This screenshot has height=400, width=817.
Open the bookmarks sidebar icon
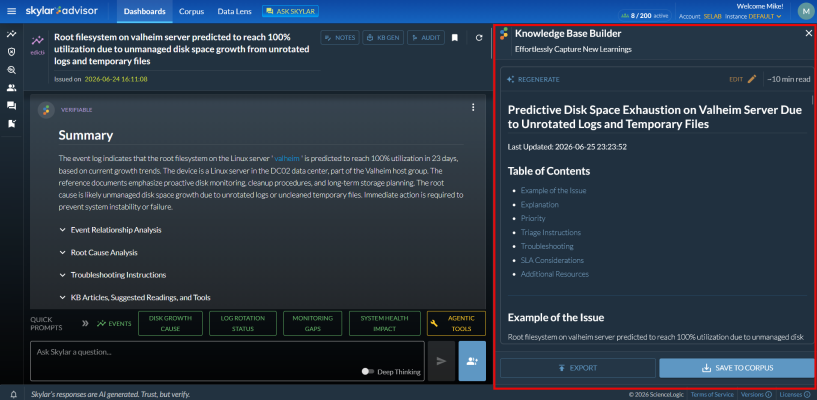(x=11, y=123)
